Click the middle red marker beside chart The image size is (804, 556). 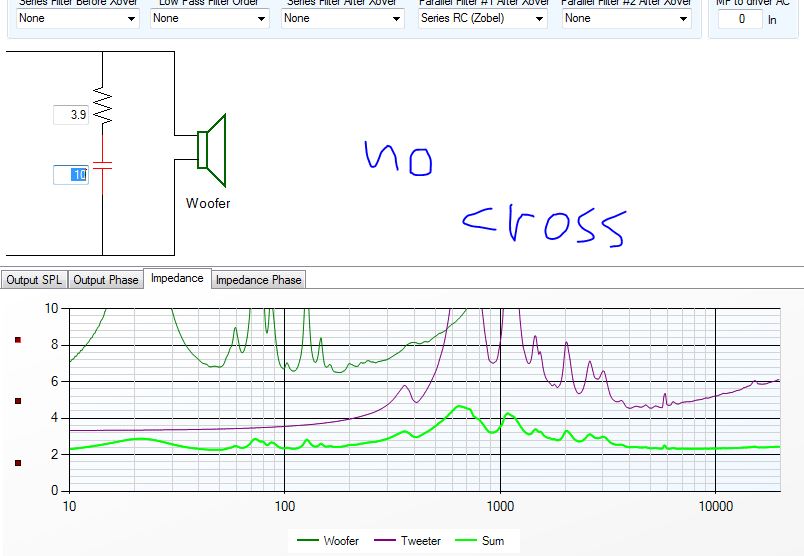18,401
